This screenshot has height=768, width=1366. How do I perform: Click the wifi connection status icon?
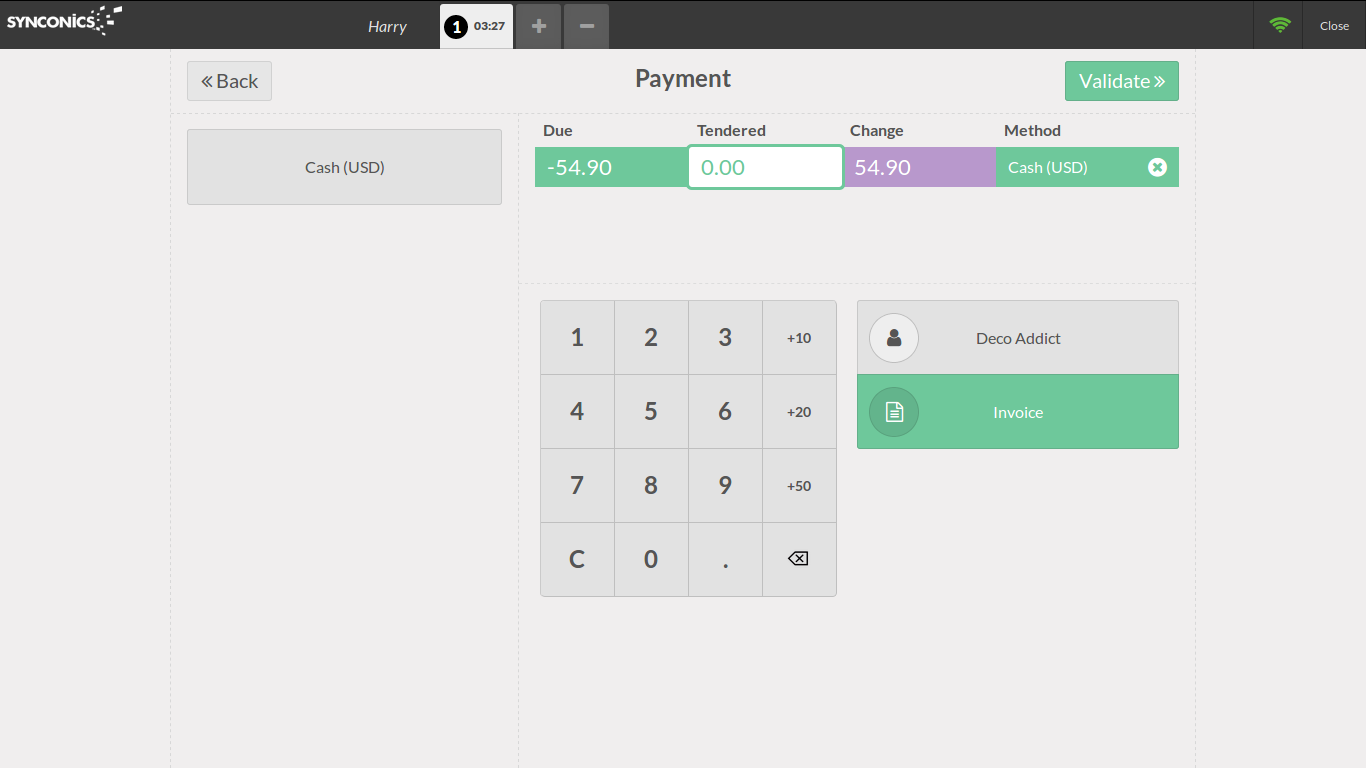point(1279,25)
